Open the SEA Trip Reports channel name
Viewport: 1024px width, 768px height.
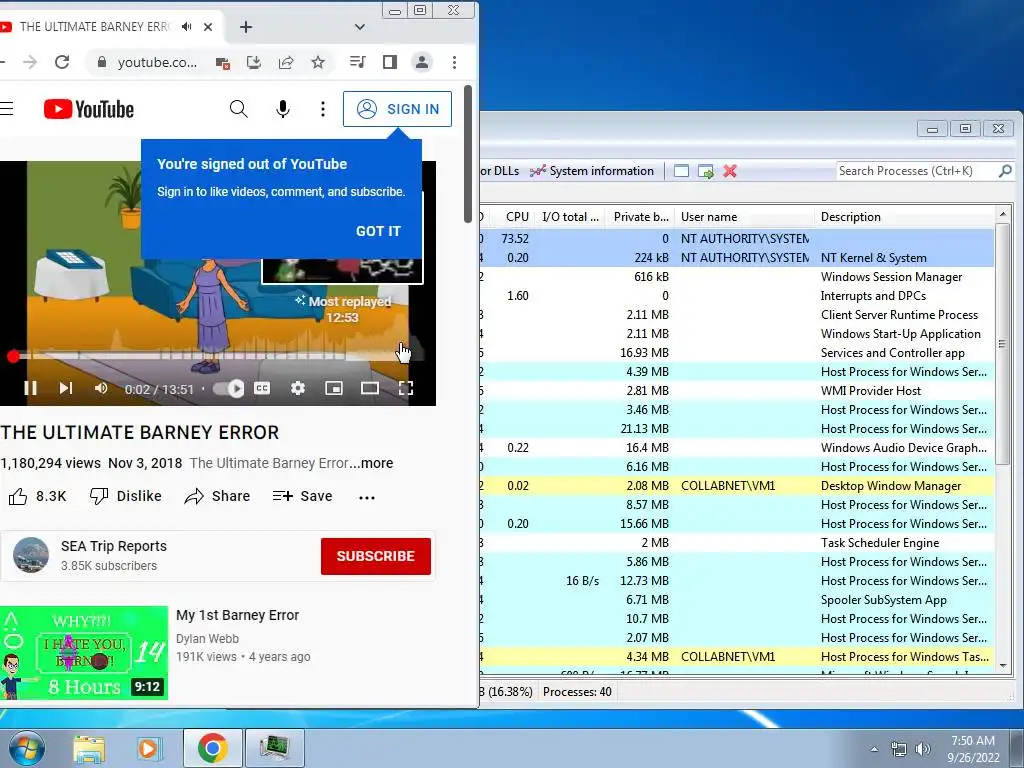tap(114, 546)
